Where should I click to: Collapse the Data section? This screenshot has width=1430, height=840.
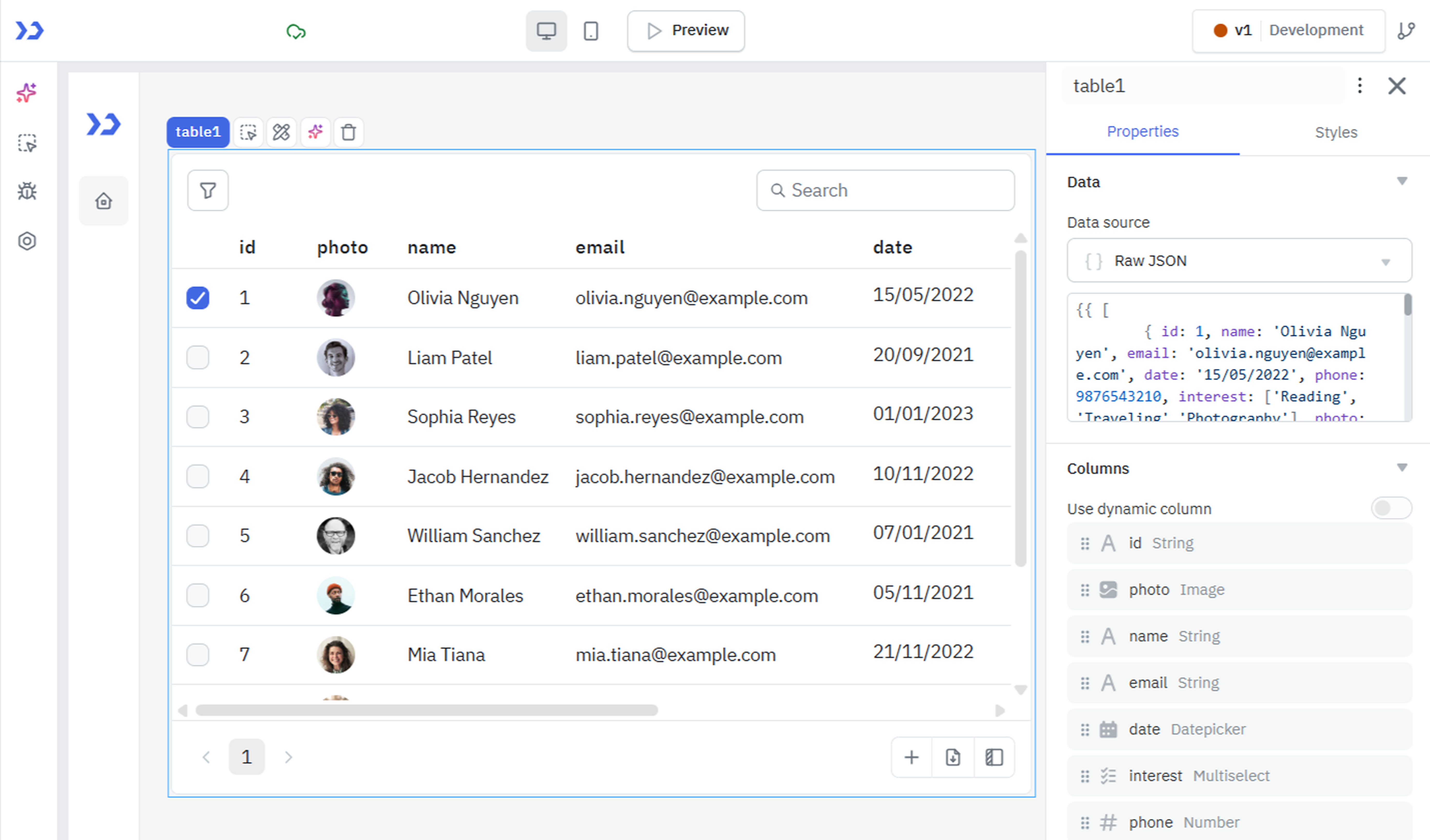coord(1402,182)
